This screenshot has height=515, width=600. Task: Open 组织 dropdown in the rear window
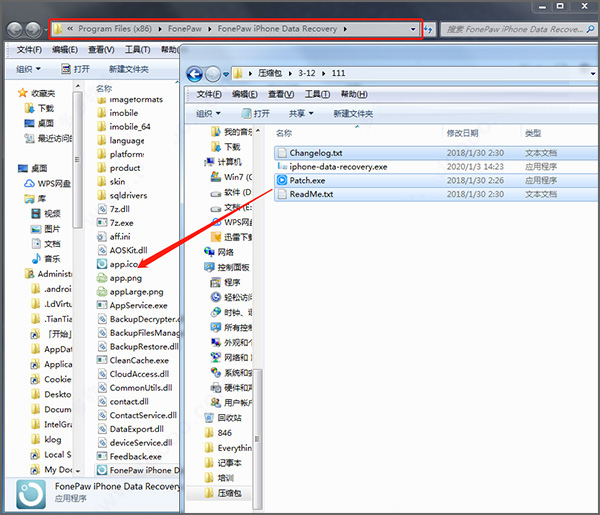click(x=28, y=69)
